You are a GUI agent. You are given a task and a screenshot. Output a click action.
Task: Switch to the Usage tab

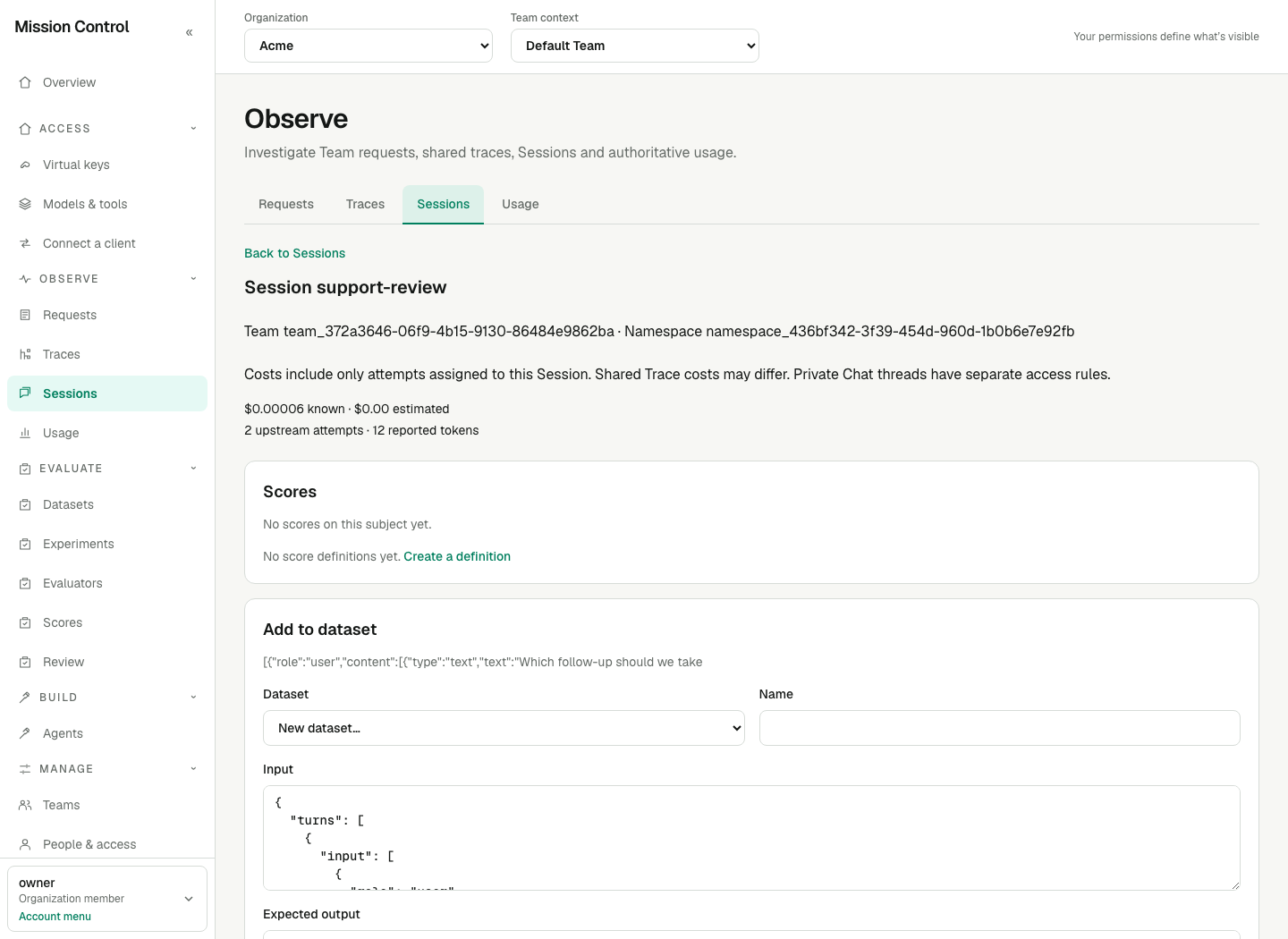(521, 204)
